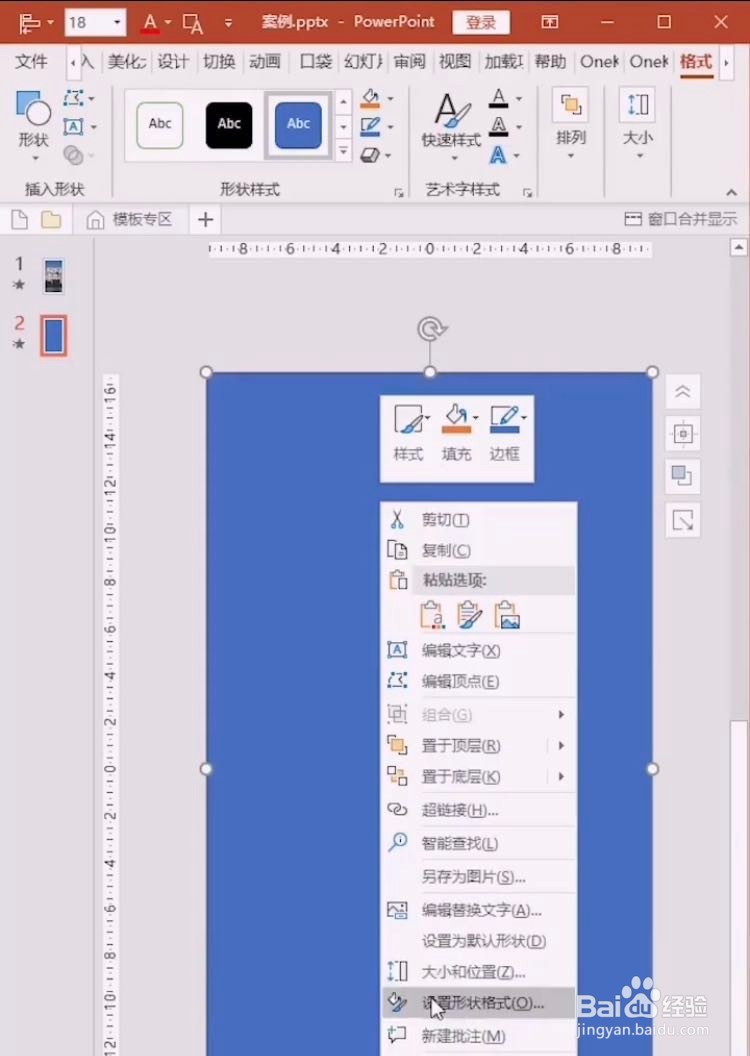Open the 形状 shapes gallery
The width and height of the screenshot is (750, 1056).
tap(33, 126)
